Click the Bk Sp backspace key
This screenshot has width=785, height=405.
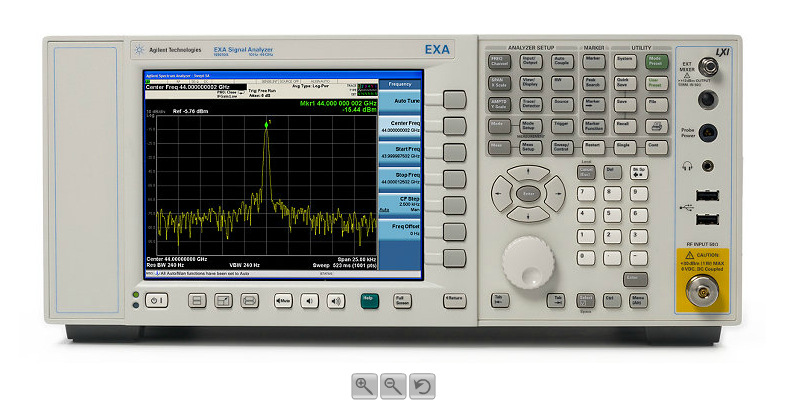coord(638,173)
